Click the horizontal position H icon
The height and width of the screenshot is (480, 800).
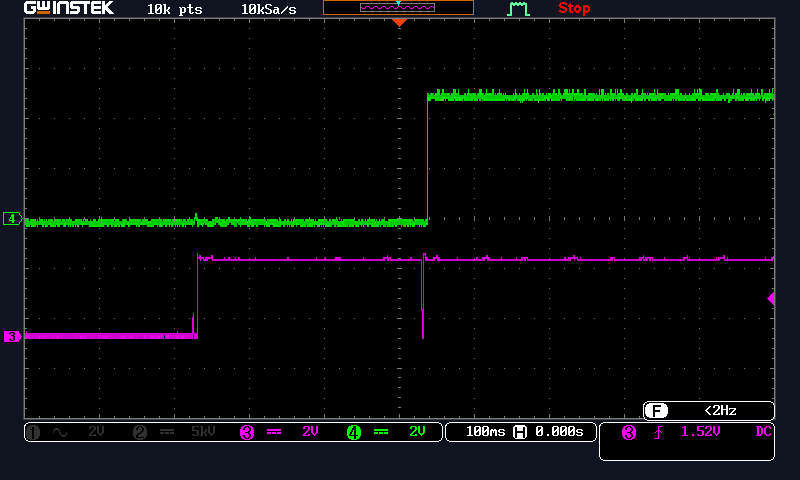pyautogui.click(x=520, y=433)
